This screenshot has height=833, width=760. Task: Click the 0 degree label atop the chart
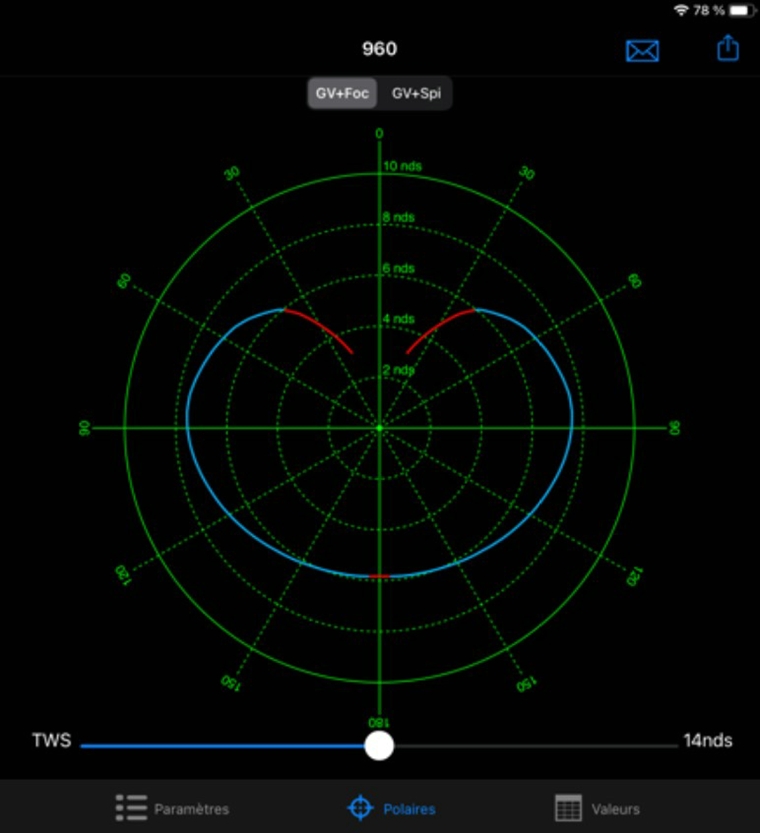(379, 133)
